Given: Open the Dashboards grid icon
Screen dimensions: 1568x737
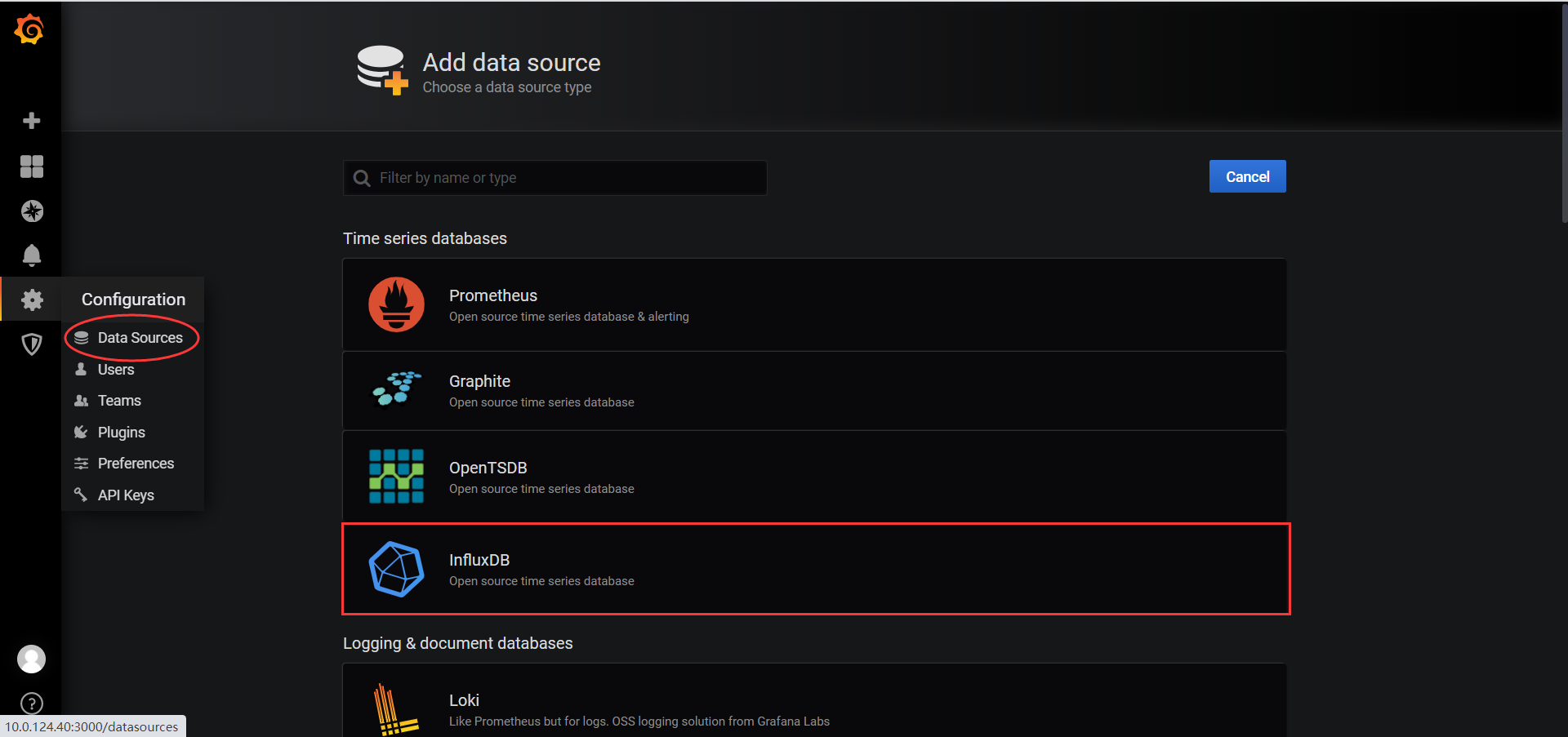Looking at the screenshot, I should [x=32, y=166].
